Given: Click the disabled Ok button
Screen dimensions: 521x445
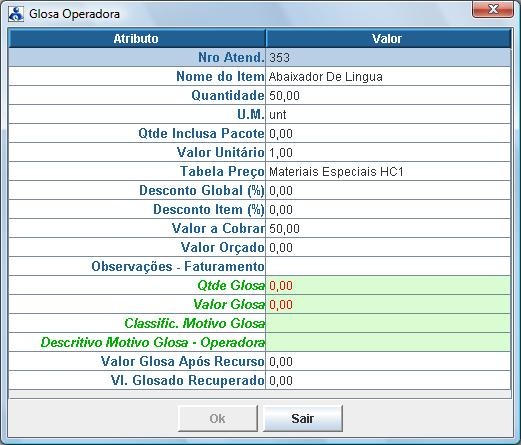Looking at the screenshot, I should (218, 418).
